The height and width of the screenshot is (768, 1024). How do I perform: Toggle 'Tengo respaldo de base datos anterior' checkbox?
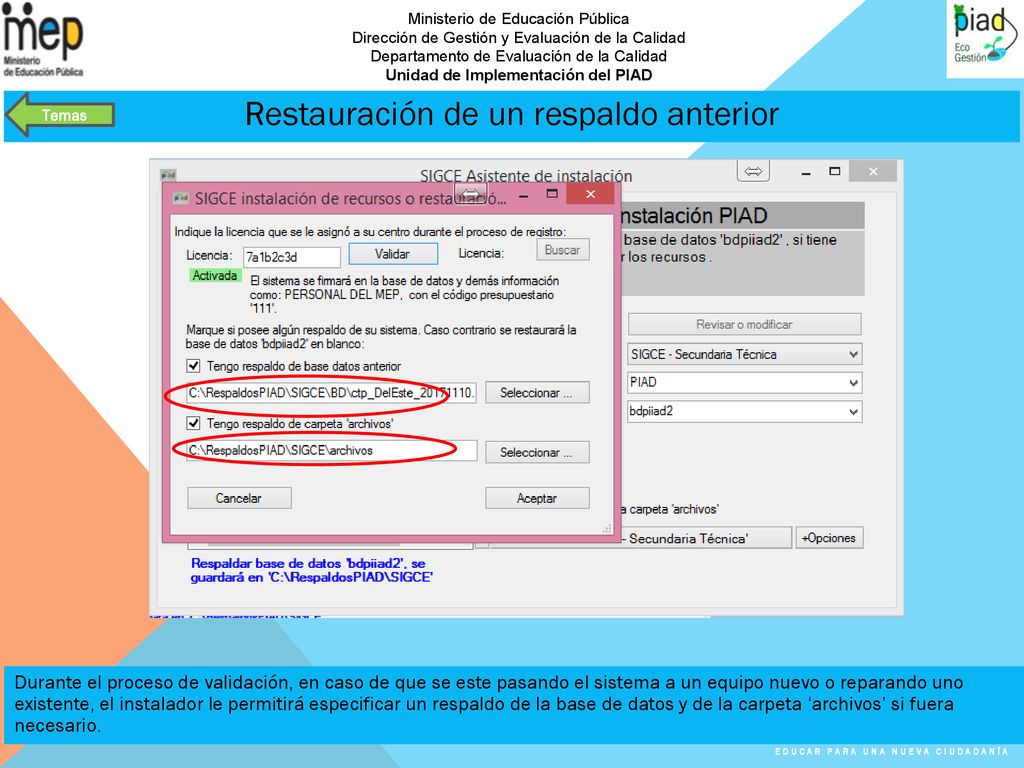193,366
